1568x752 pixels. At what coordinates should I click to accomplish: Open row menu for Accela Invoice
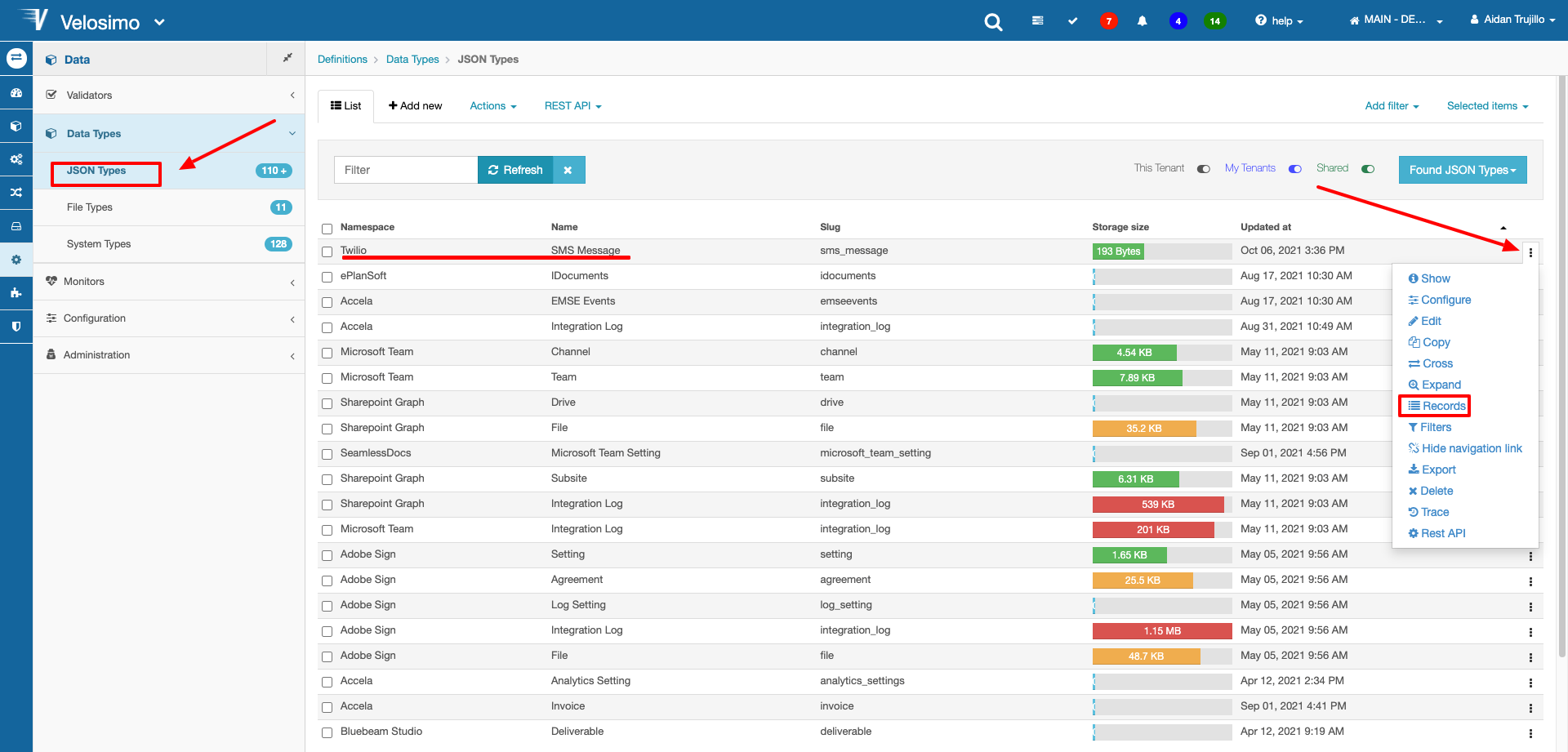tap(1530, 708)
